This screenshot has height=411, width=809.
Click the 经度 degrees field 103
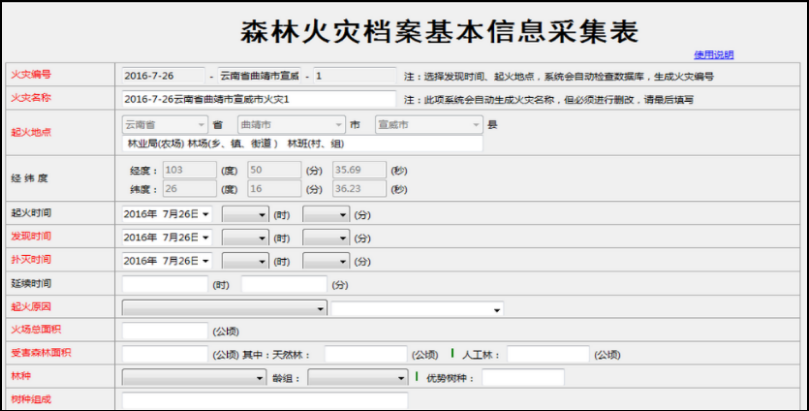click(190, 170)
